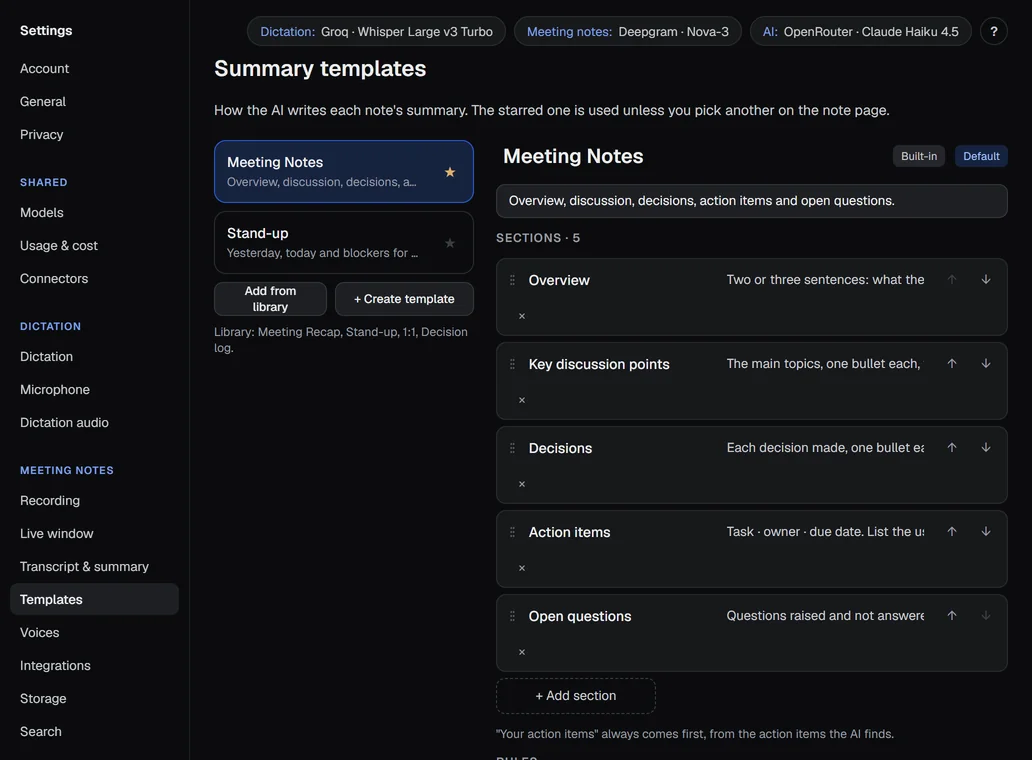Grab the drag handle of Open questions section
This screenshot has width=1032, height=760.
pyautogui.click(x=512, y=616)
